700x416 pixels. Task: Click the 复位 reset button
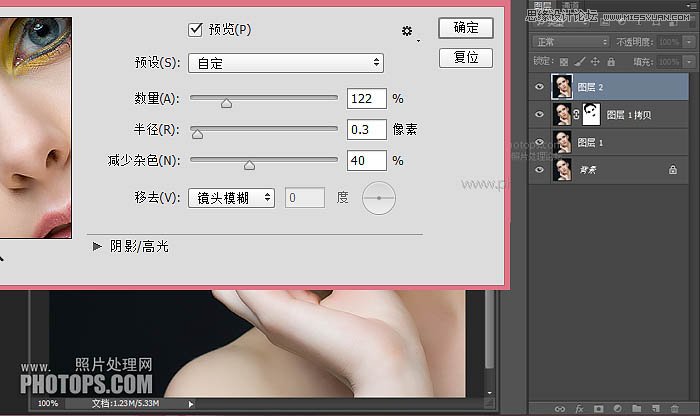tap(466, 58)
